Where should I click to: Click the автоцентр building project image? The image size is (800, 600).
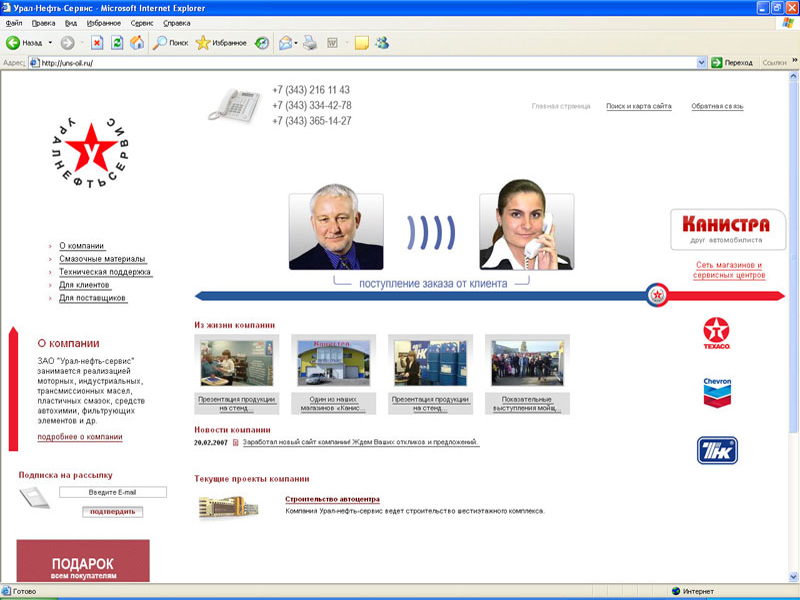pos(228,507)
